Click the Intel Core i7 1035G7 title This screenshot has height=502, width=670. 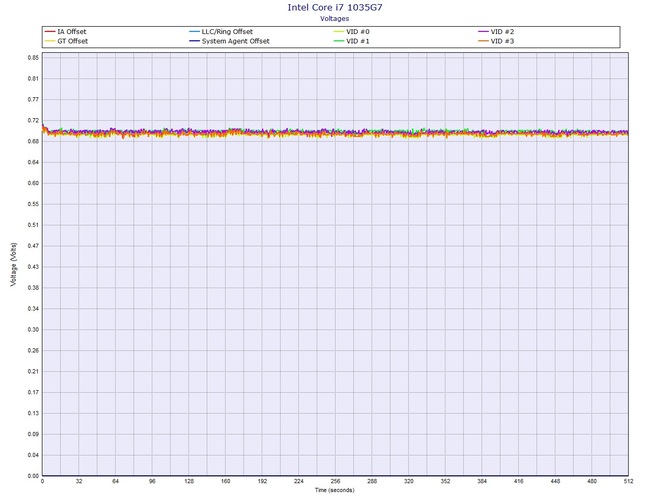[x=335, y=7]
